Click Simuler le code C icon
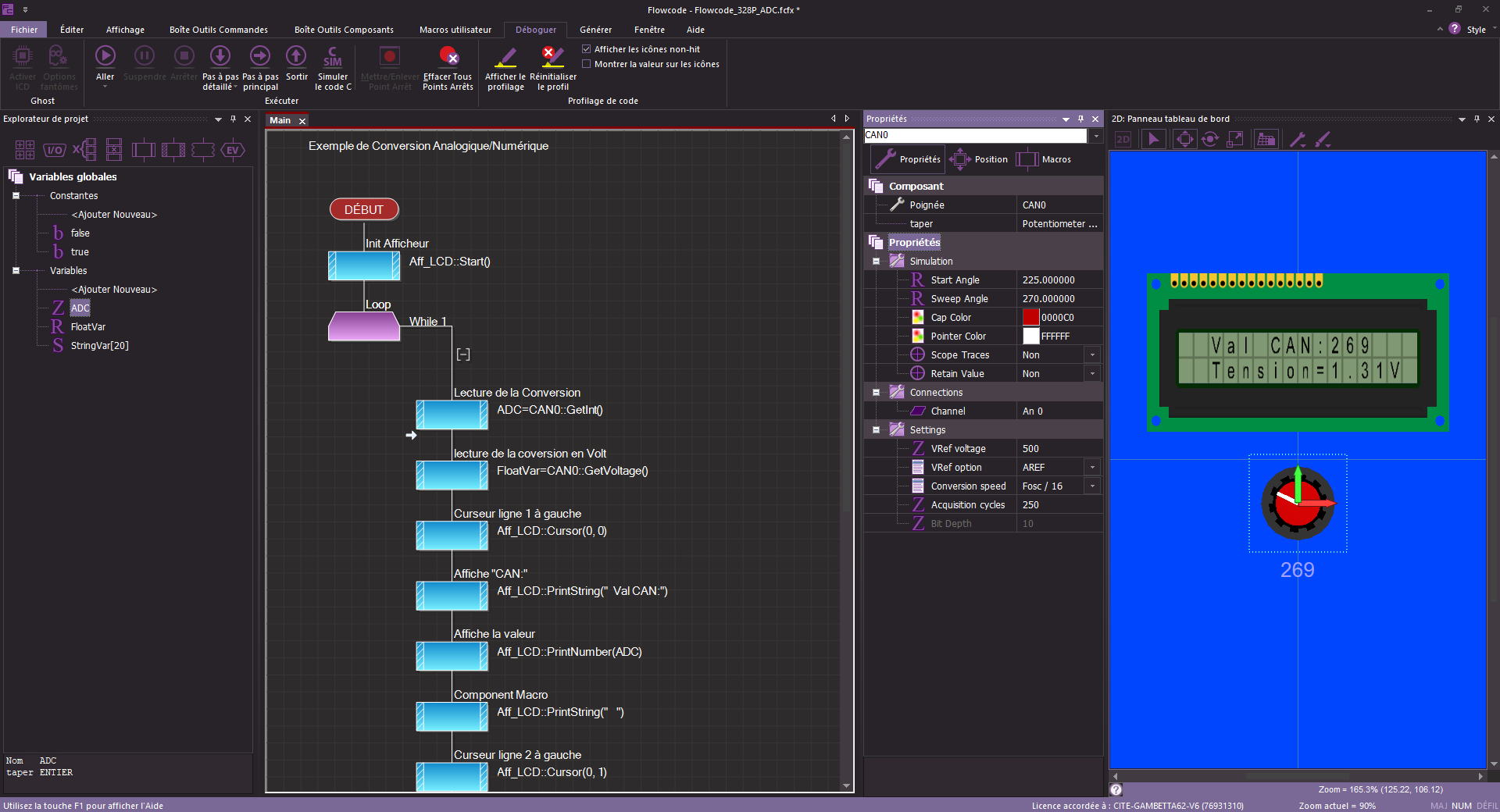This screenshot has height=812, width=1500. pyautogui.click(x=333, y=56)
